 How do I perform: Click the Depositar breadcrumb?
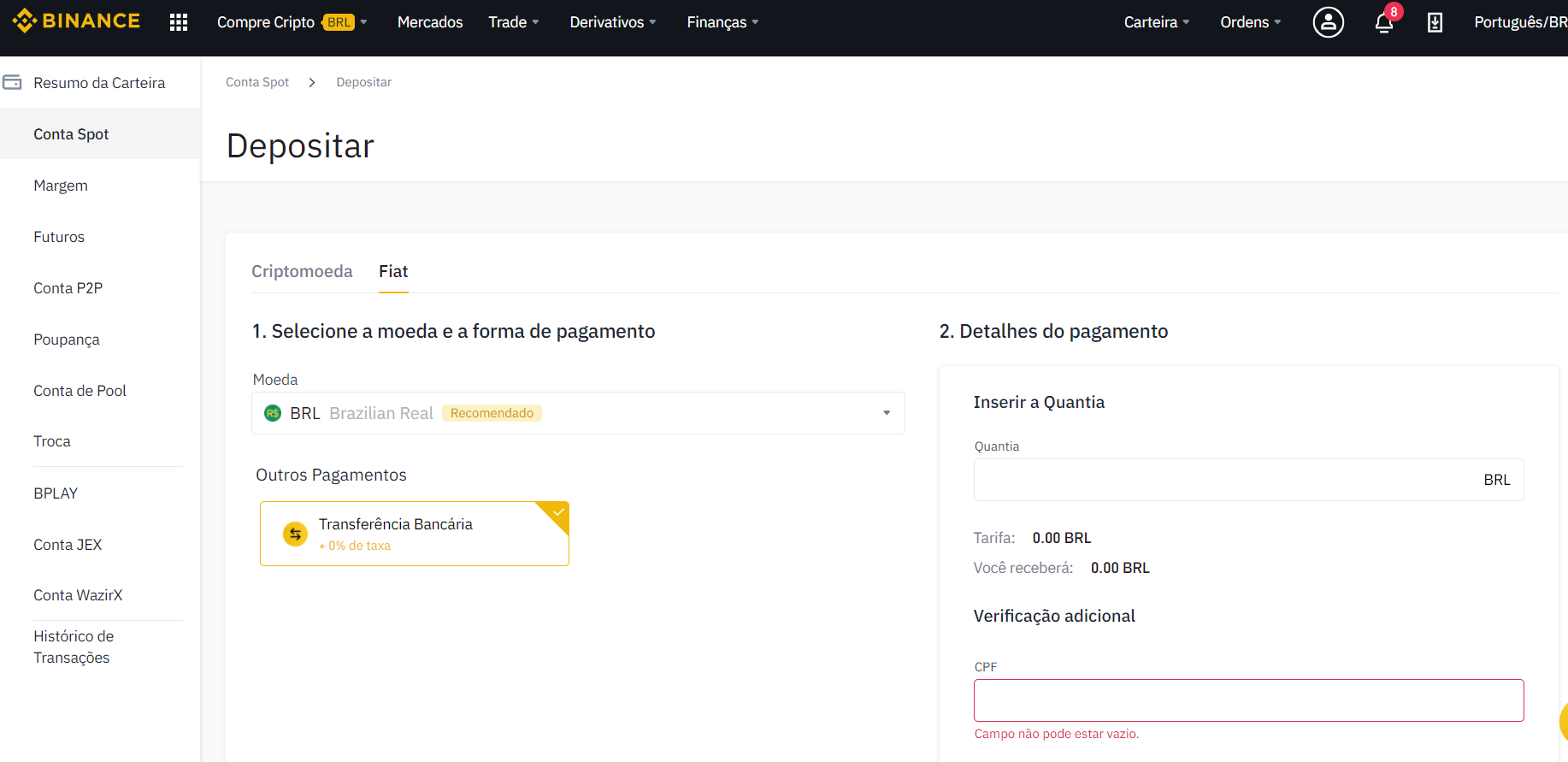364,82
